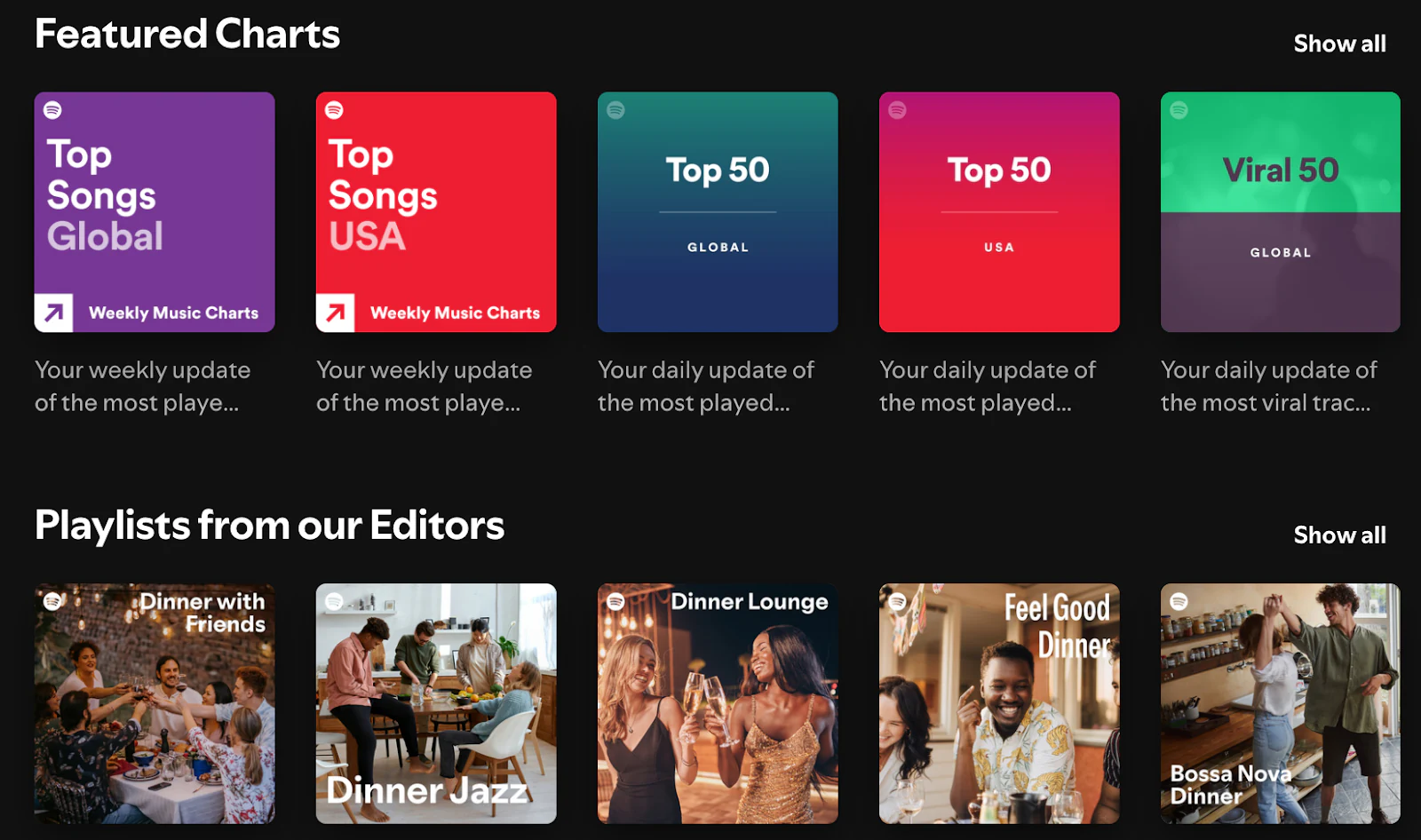Click the Featured Charts heading
Viewport: 1421px width, 840px height.
[x=187, y=35]
